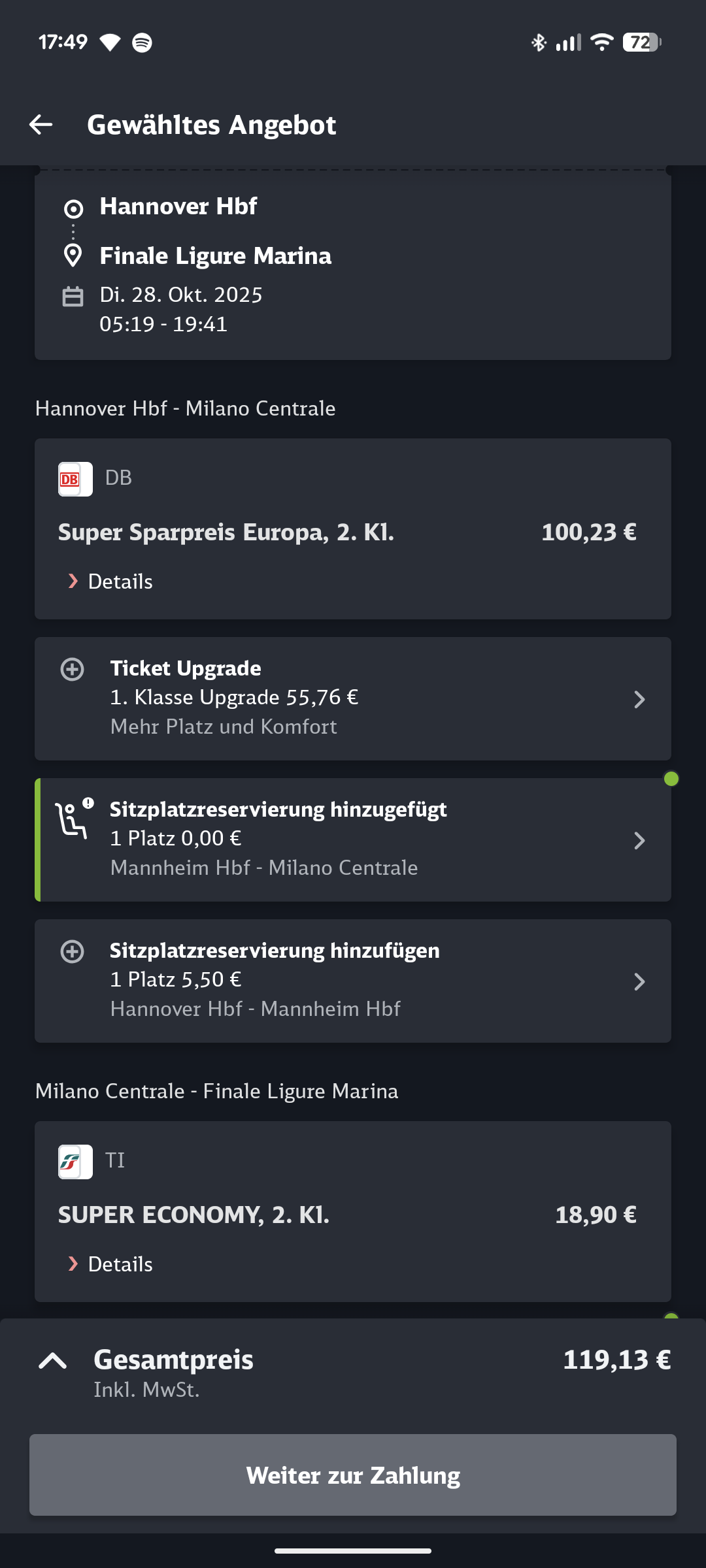
Task: Tap the DB logo icon
Action: point(75,480)
